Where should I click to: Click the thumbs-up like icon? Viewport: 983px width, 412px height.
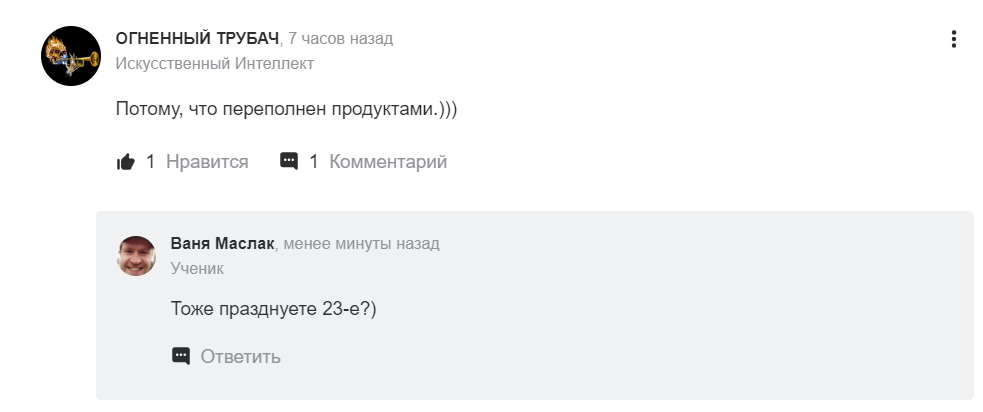[x=126, y=162]
